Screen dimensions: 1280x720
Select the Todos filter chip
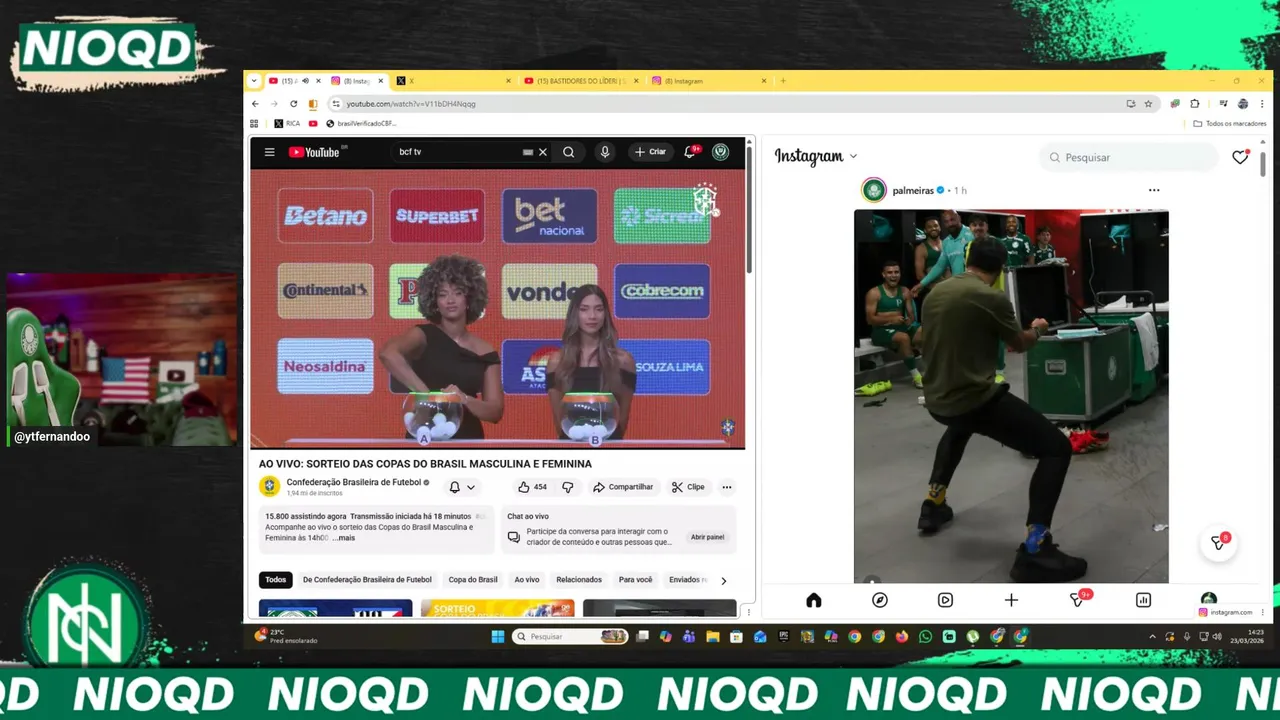point(275,580)
